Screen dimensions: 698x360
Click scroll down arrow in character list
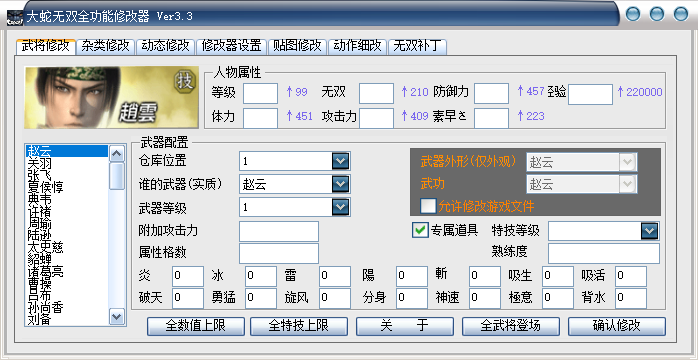click(117, 317)
